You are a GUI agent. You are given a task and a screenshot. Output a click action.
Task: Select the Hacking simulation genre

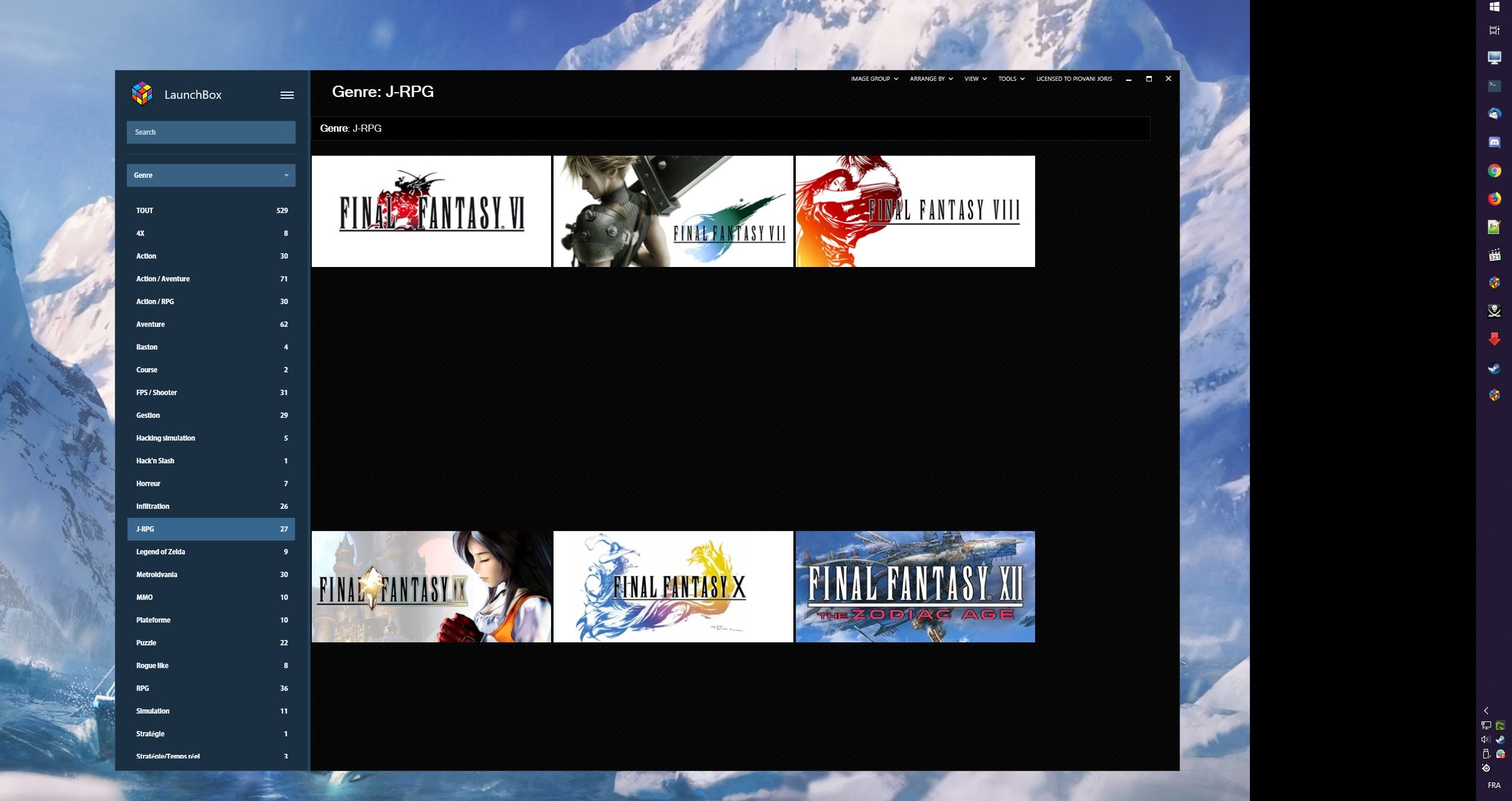coord(211,438)
